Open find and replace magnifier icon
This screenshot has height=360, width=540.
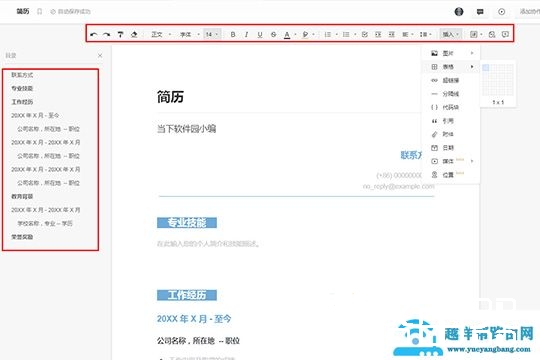492,34
